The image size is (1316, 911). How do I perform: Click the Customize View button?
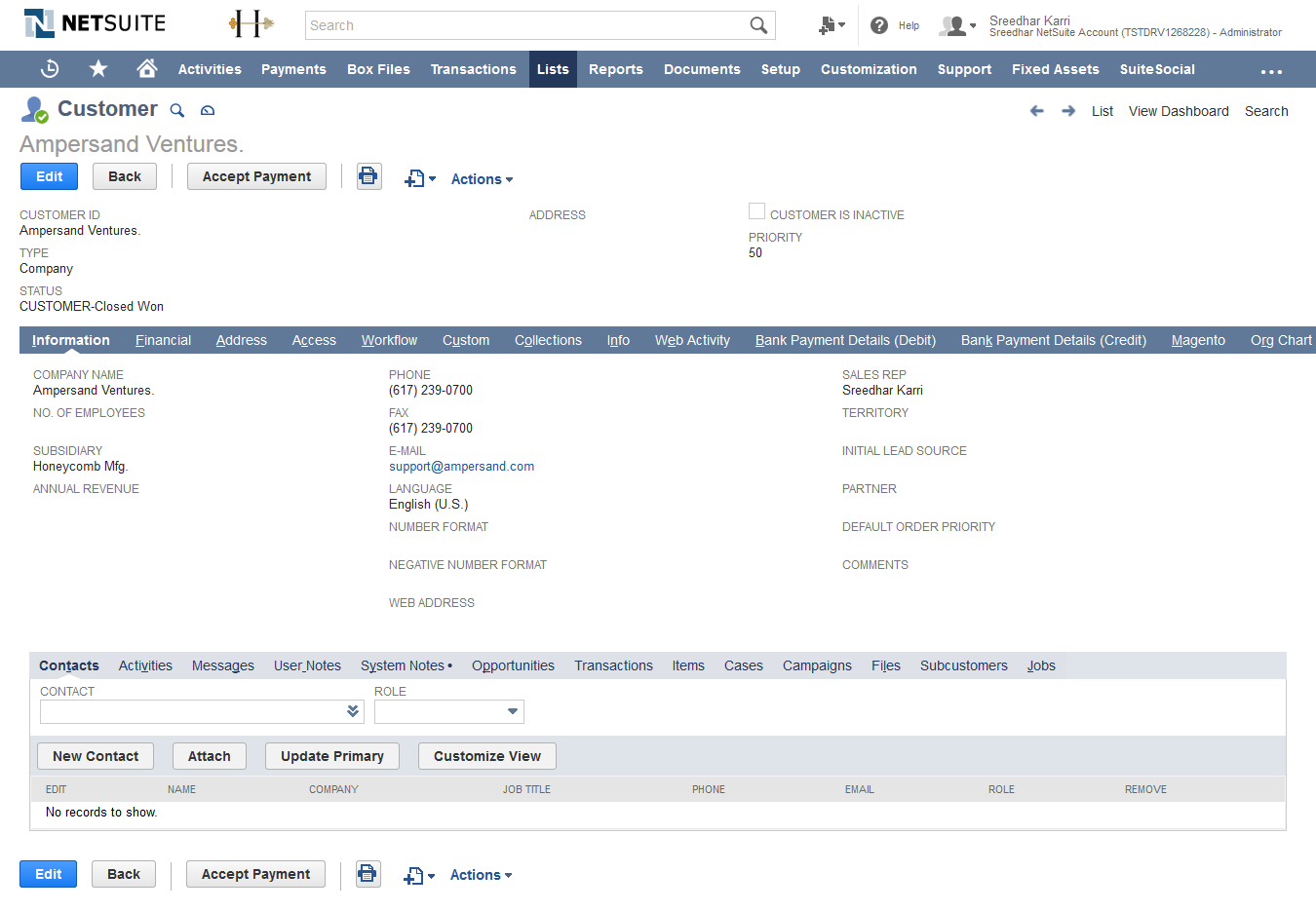click(487, 756)
